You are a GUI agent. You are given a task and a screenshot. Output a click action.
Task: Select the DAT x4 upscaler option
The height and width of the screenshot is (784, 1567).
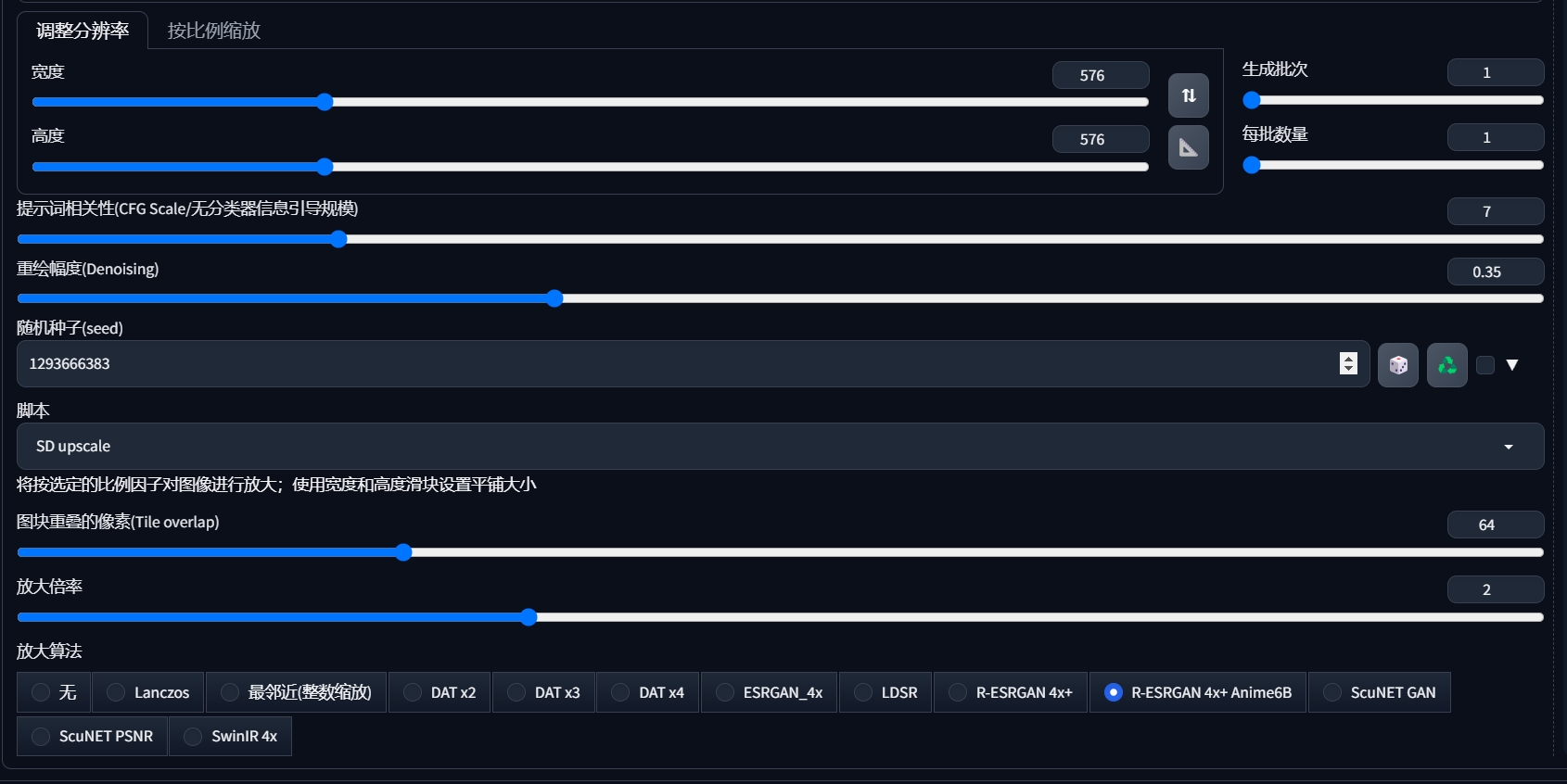pyautogui.click(x=621, y=692)
